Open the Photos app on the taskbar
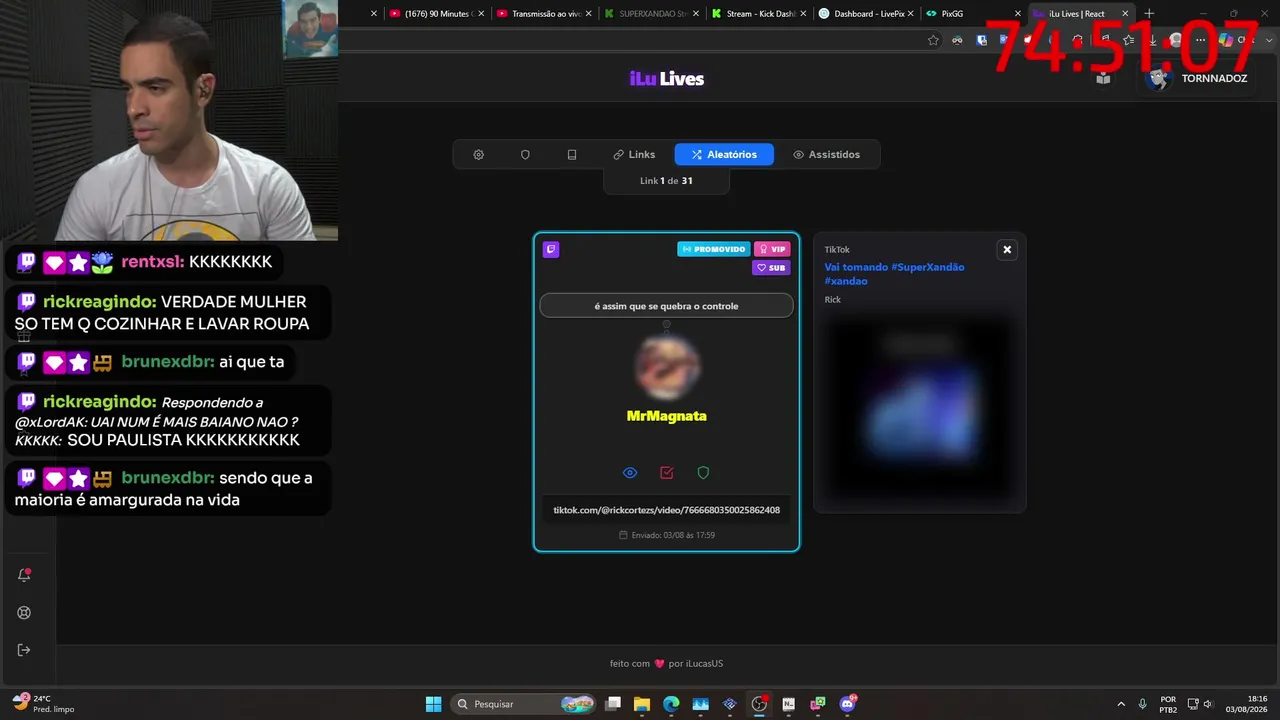 pos(700,704)
